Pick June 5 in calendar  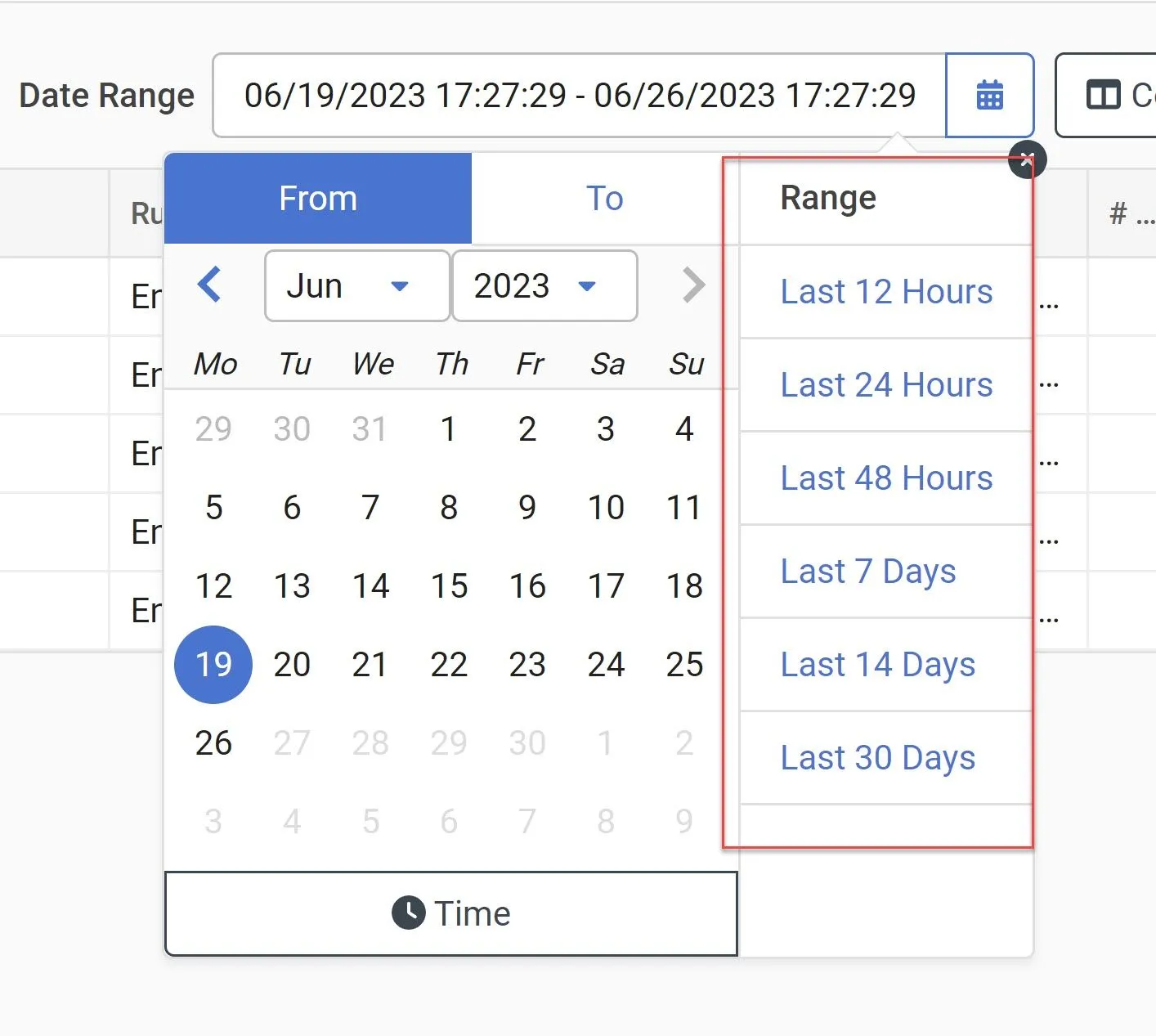(x=213, y=508)
